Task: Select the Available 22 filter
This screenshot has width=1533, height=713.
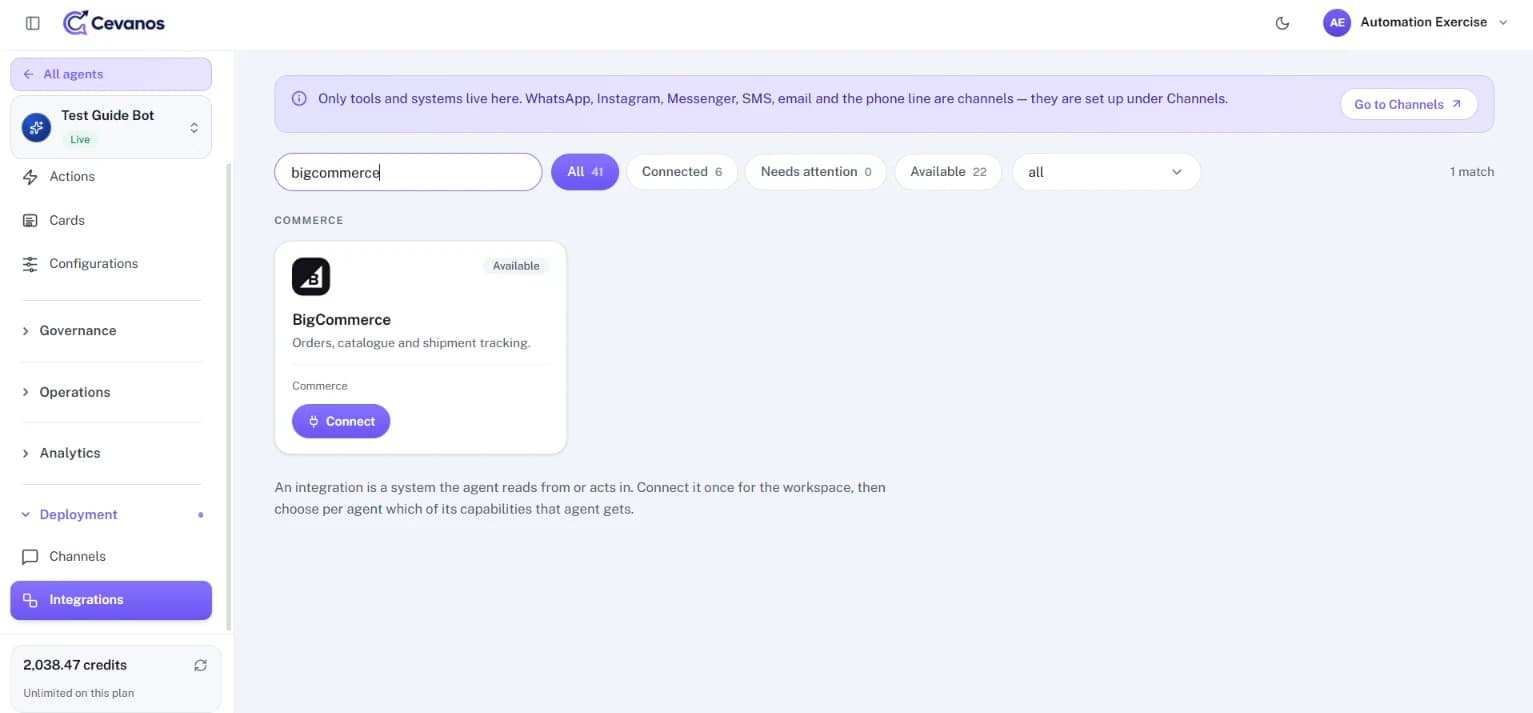Action: pos(948,172)
